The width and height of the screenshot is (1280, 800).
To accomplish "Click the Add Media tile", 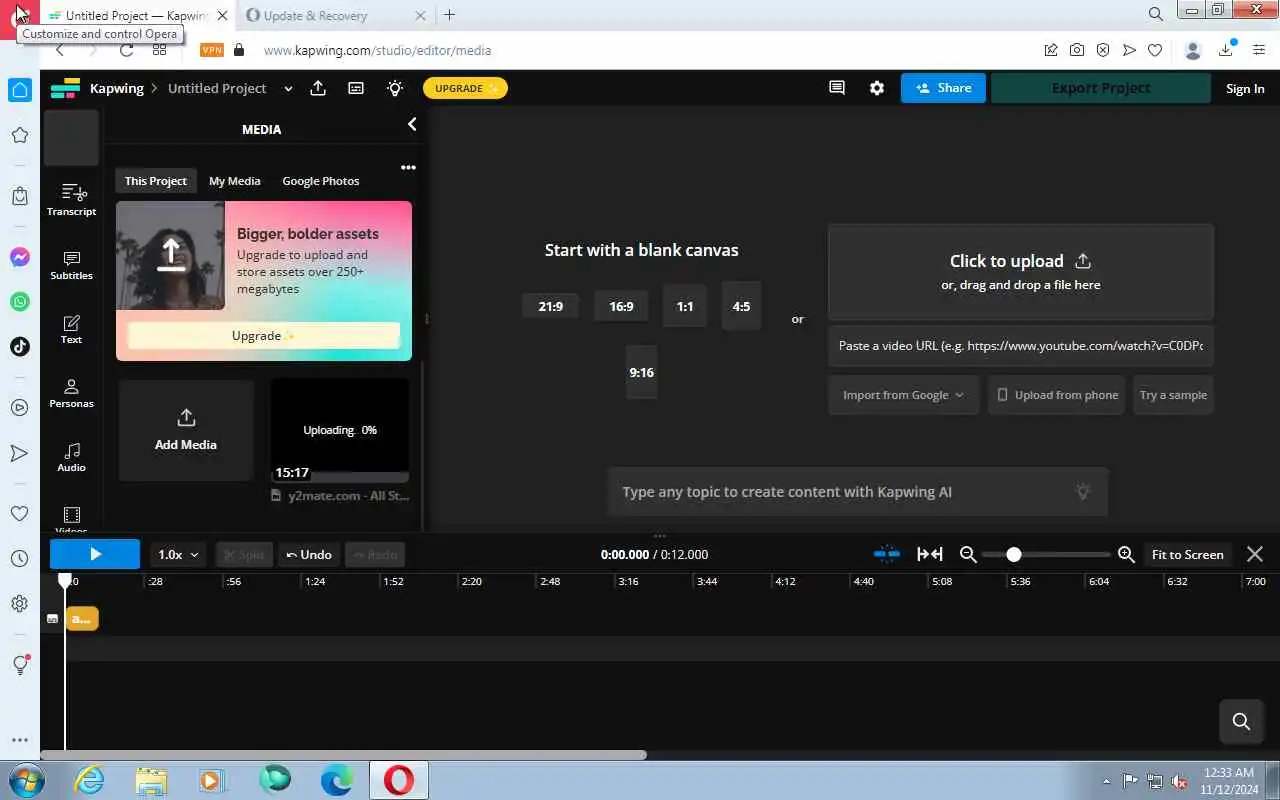I will tap(186, 430).
